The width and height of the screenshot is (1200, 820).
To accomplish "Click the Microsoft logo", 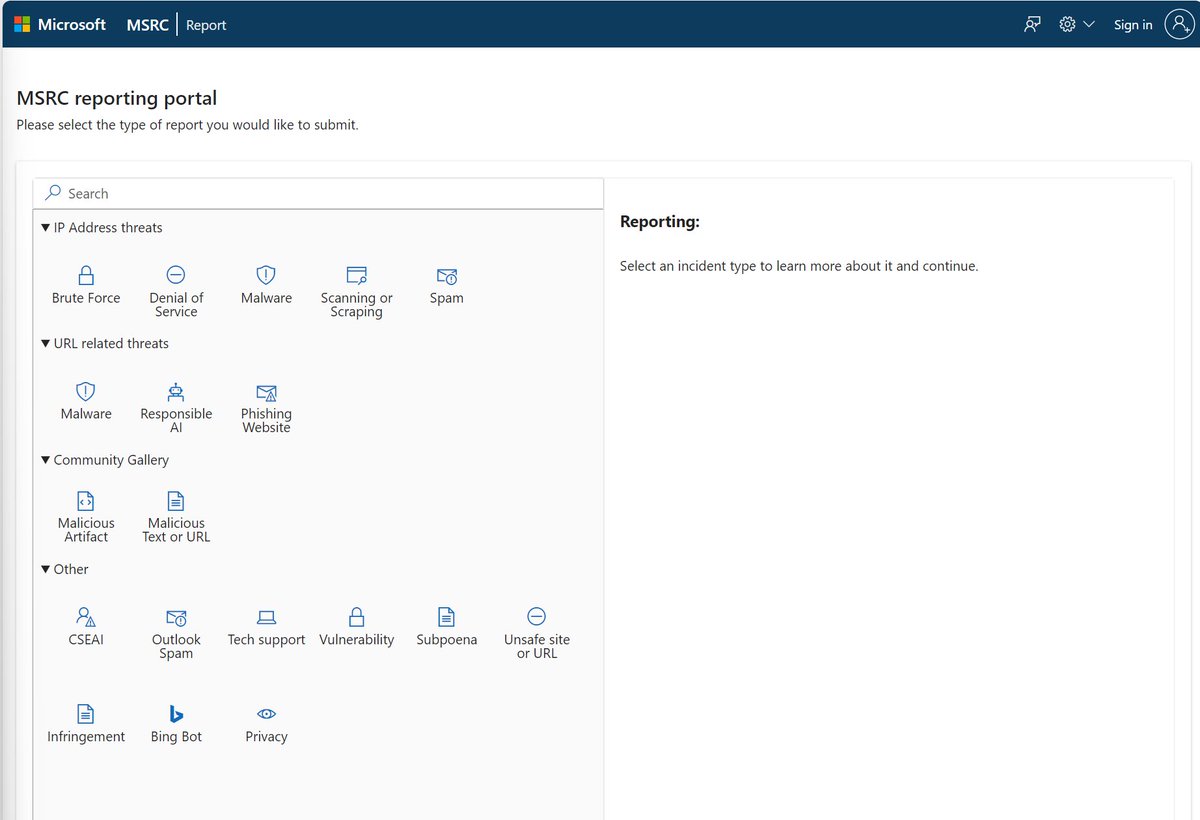I will [x=60, y=25].
